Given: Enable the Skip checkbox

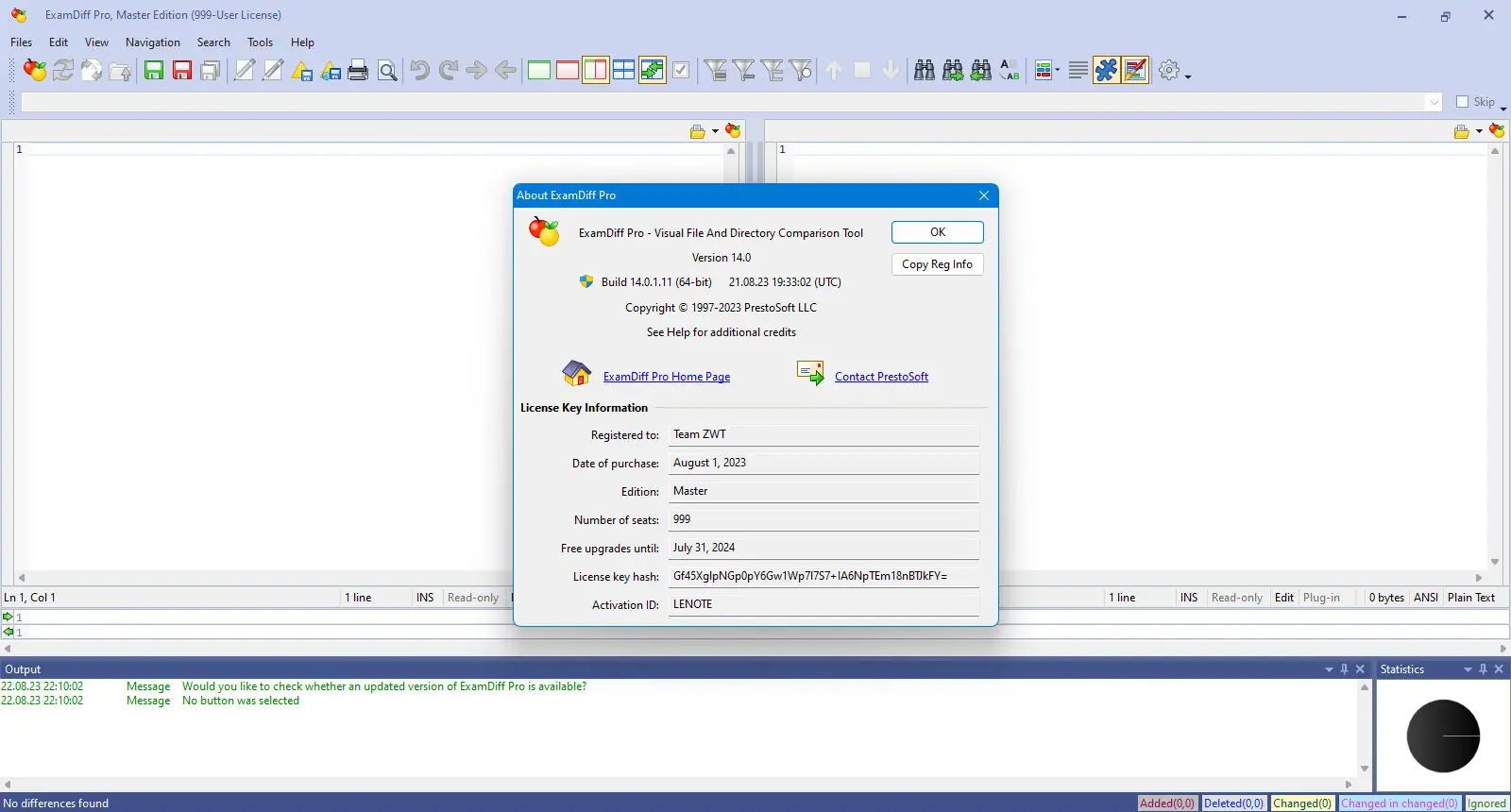Looking at the screenshot, I should click(x=1463, y=101).
